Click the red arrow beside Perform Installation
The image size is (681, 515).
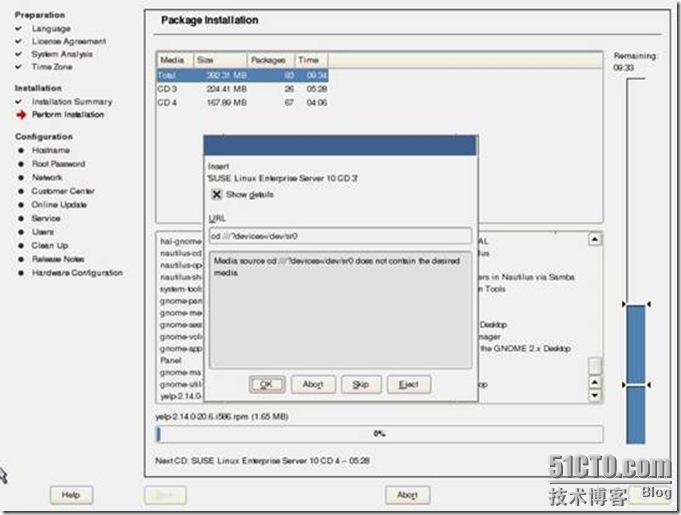coord(21,115)
